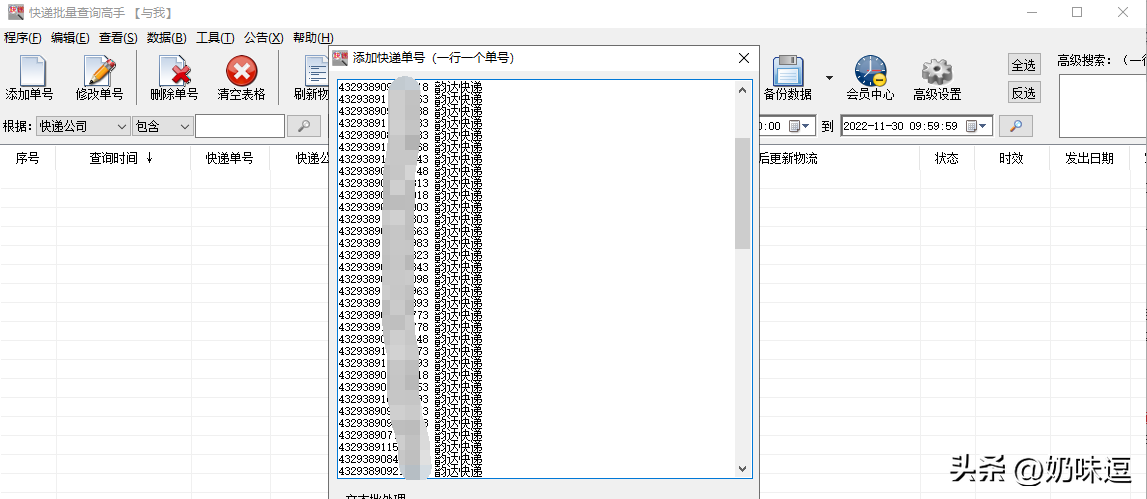Viewport: 1147px width, 499px height.
Task: Open the 工具(T) menu
Action: [x=215, y=38]
